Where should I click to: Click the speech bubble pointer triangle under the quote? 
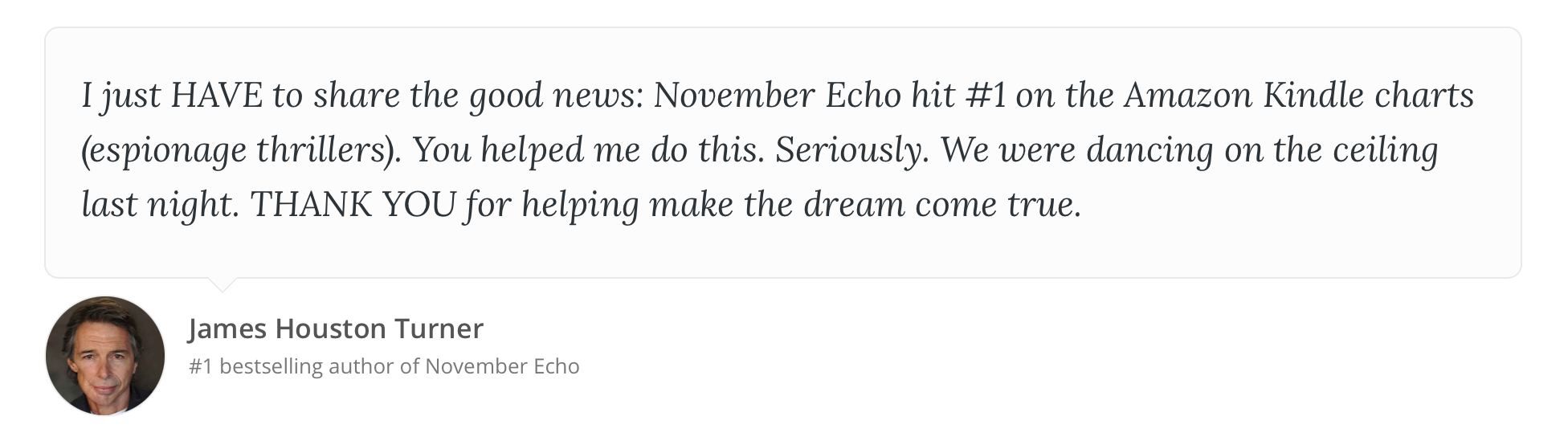(x=222, y=284)
